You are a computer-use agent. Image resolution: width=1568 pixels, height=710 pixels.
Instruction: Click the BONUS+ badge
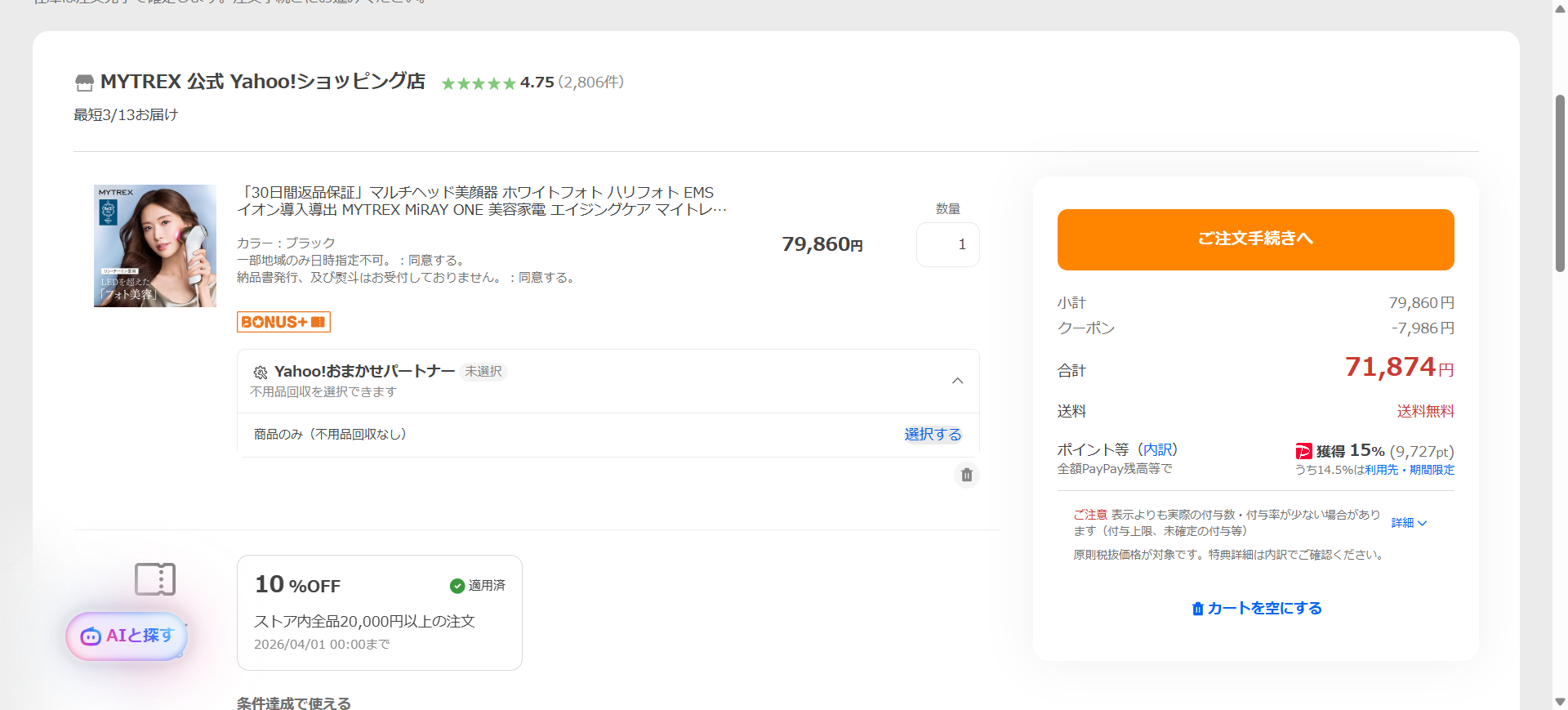[283, 322]
